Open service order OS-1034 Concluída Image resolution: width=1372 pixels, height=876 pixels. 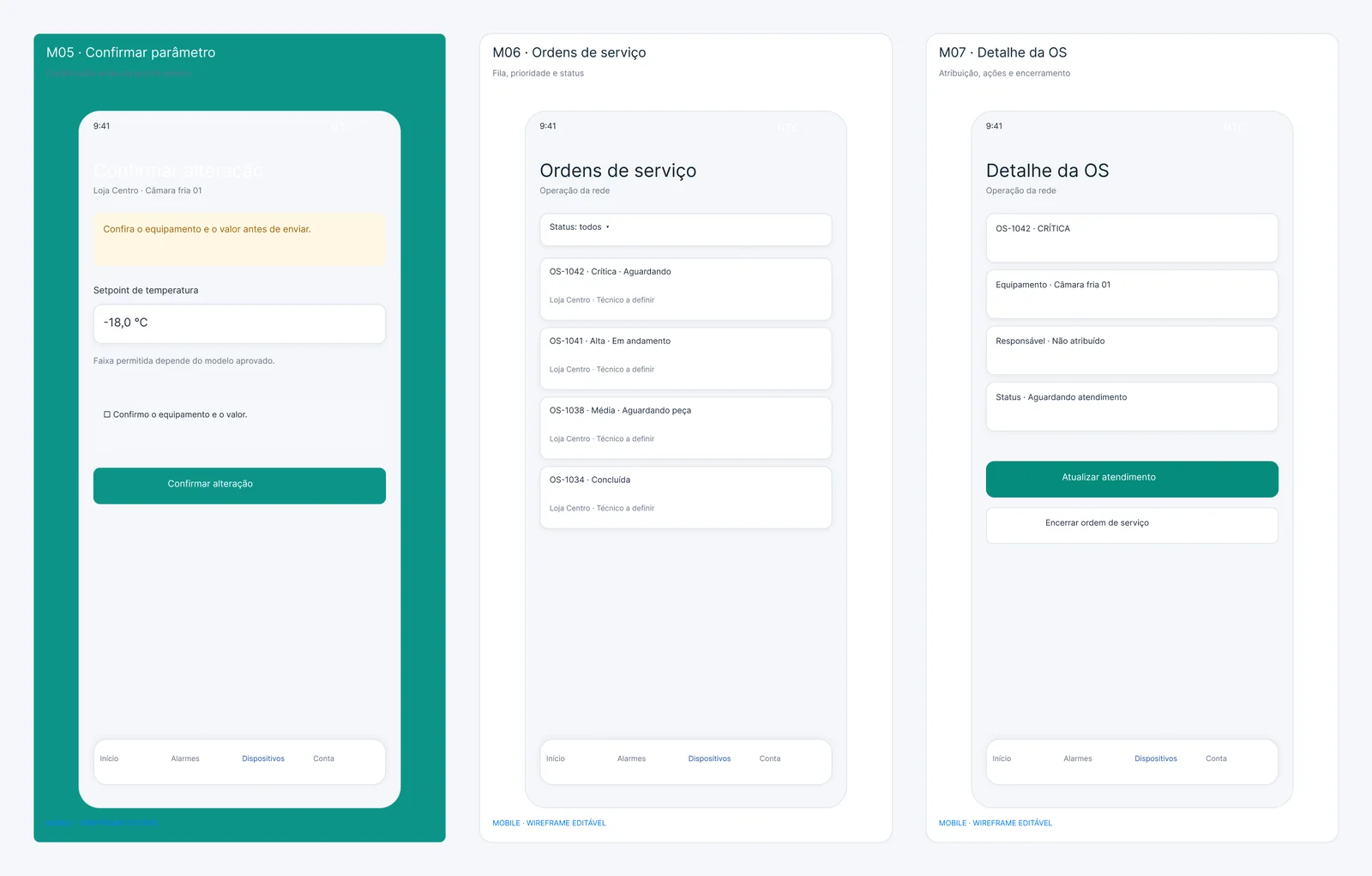(x=685, y=498)
